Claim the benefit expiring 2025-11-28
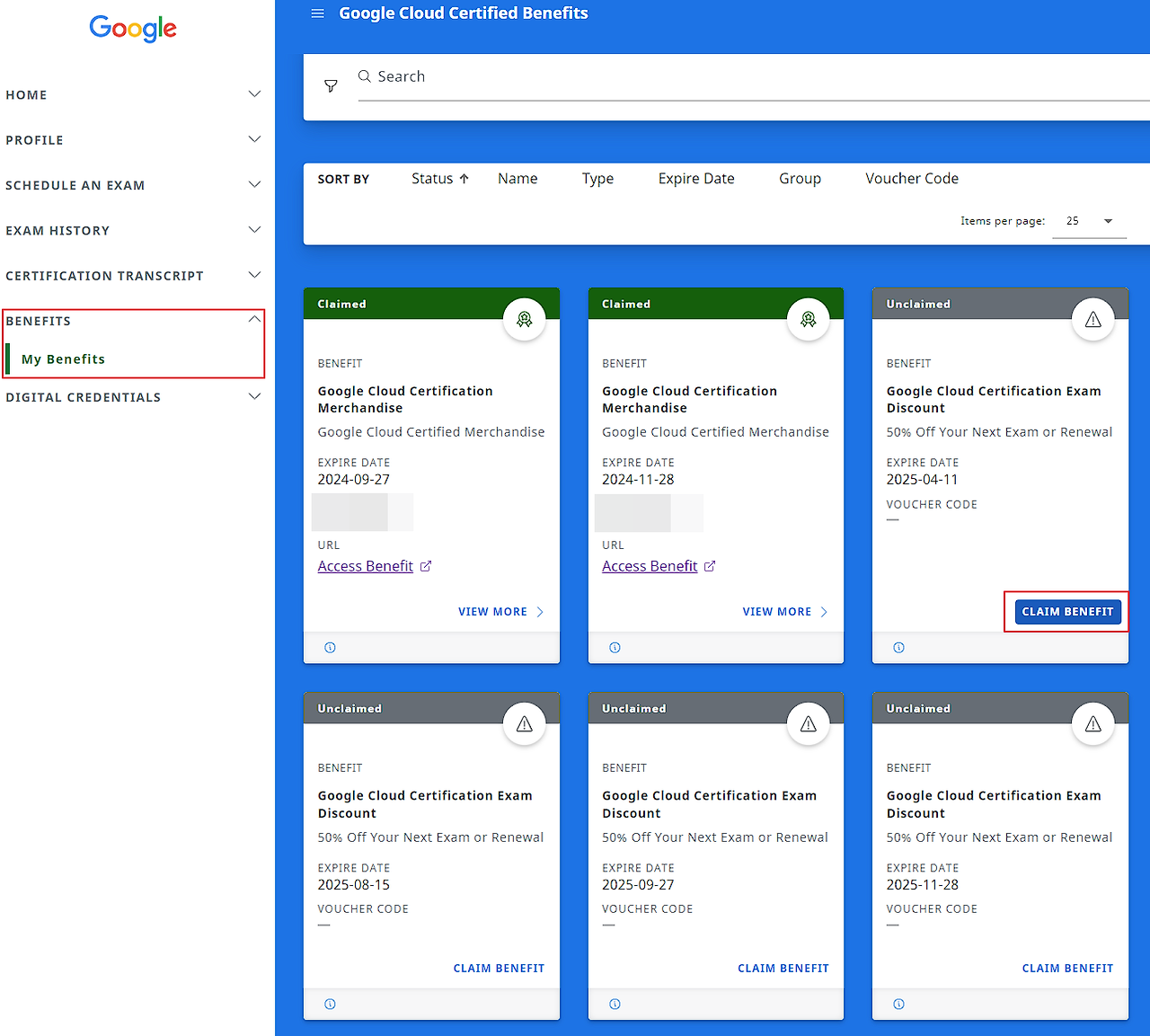 (1067, 969)
